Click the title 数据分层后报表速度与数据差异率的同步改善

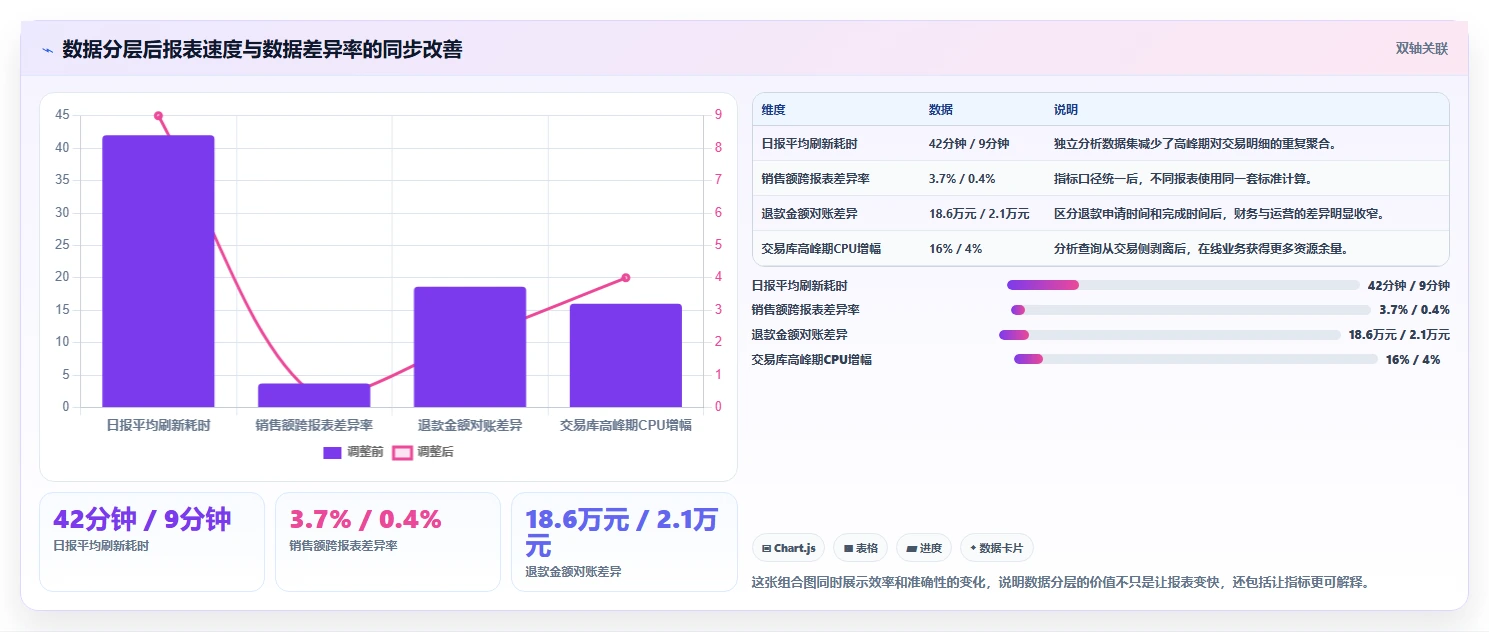coord(262,50)
